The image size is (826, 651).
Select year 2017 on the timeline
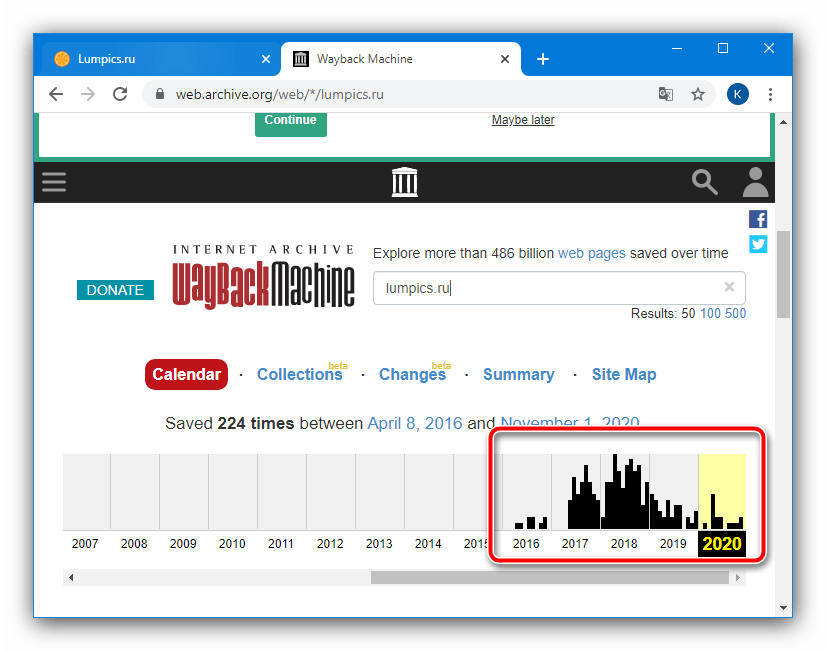tap(575, 544)
